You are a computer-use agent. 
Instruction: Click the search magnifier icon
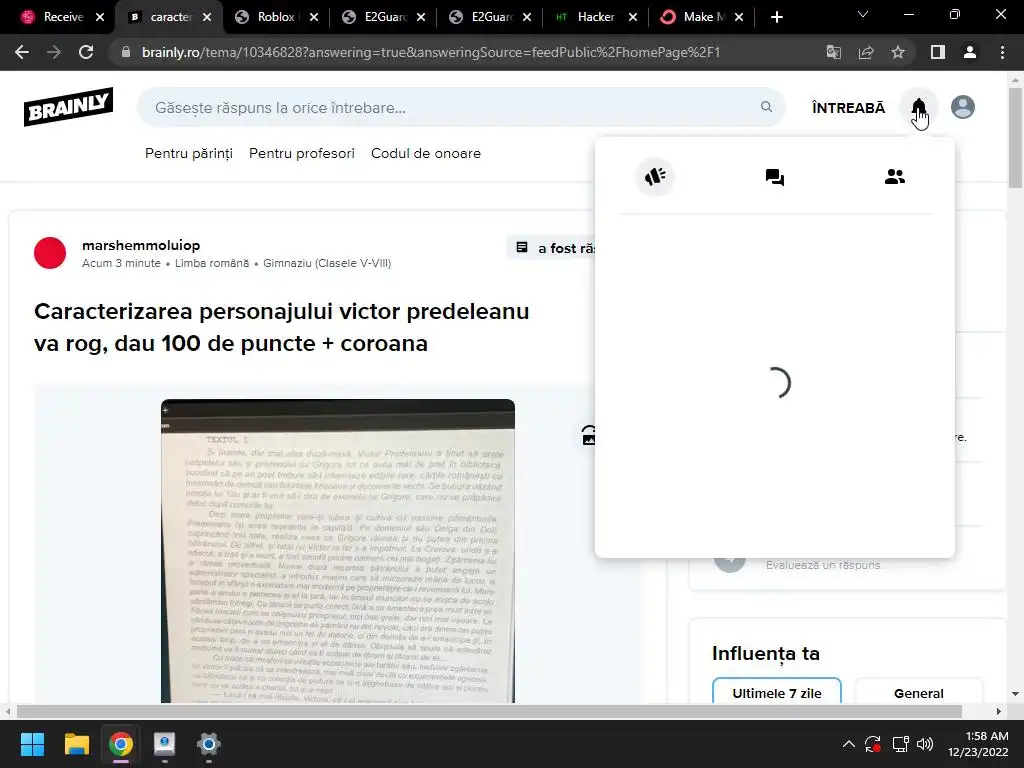766,106
